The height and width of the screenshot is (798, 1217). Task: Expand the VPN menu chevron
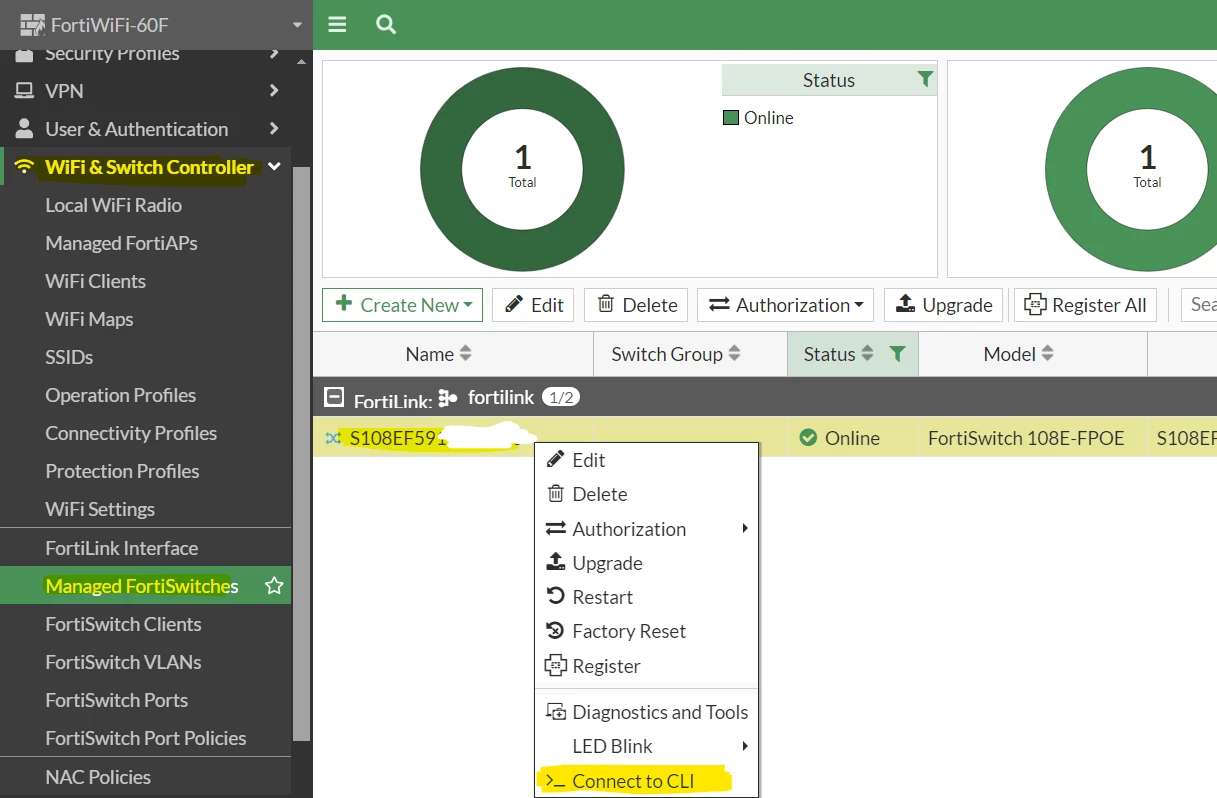(x=274, y=91)
